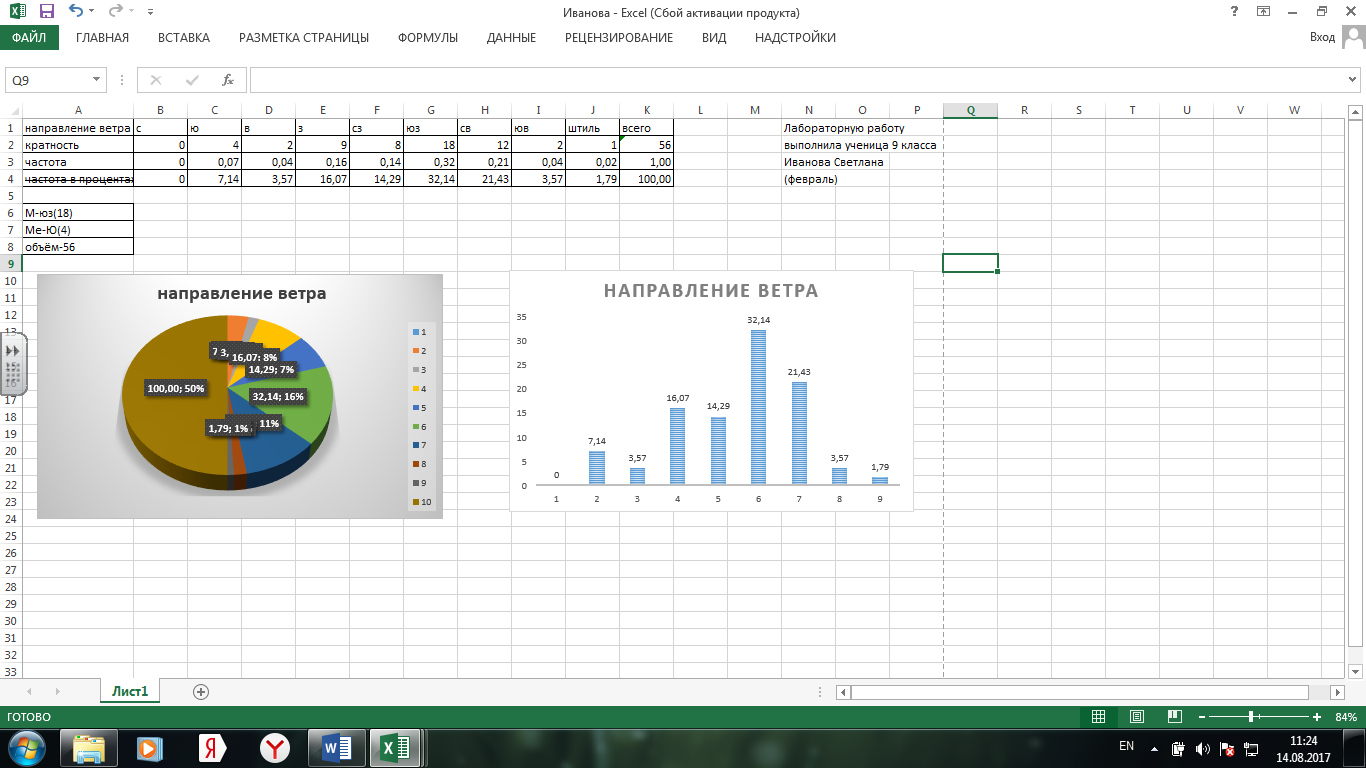Click the Undo arrow icon

(75, 12)
